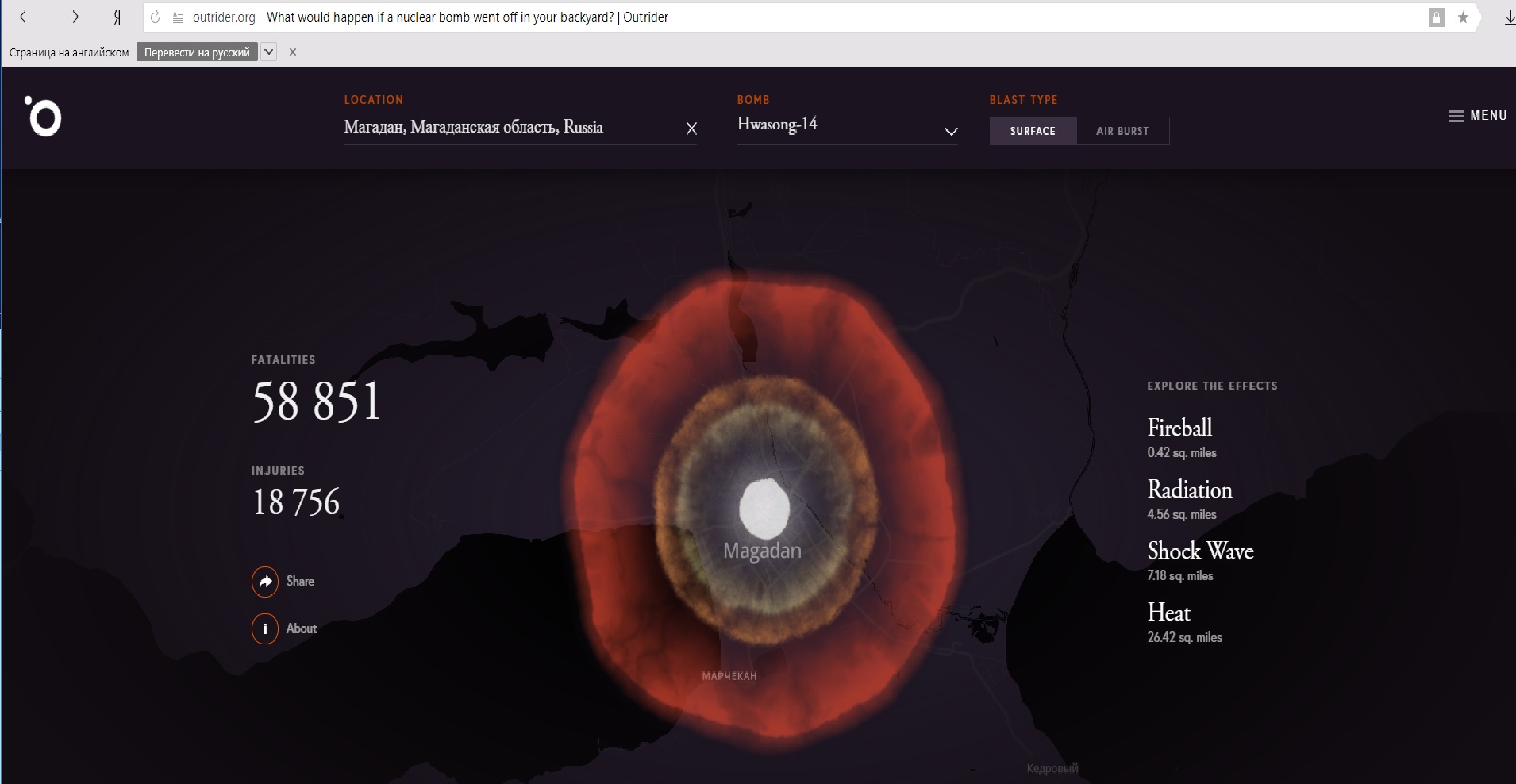Explore the Radiation effect
This screenshot has height=784, width=1516.
pos(1189,490)
